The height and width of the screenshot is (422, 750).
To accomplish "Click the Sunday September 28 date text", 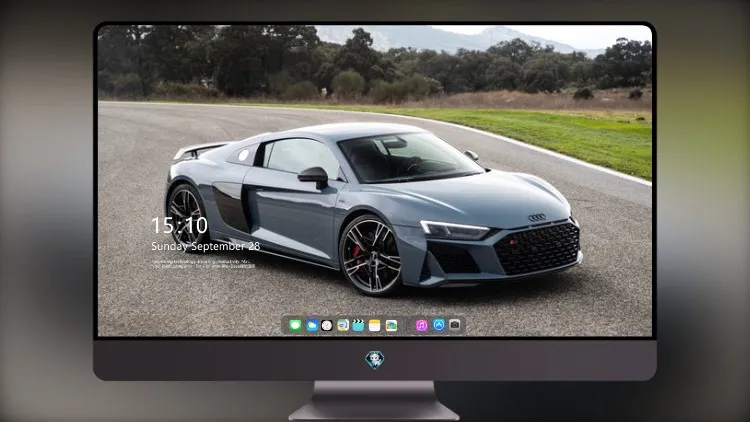I will [x=206, y=246].
